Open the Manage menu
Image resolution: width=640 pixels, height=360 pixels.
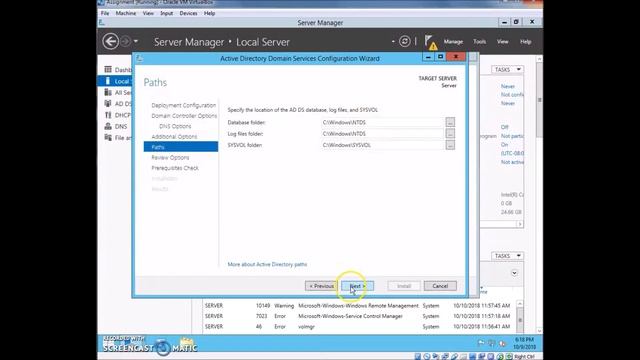[x=453, y=42]
